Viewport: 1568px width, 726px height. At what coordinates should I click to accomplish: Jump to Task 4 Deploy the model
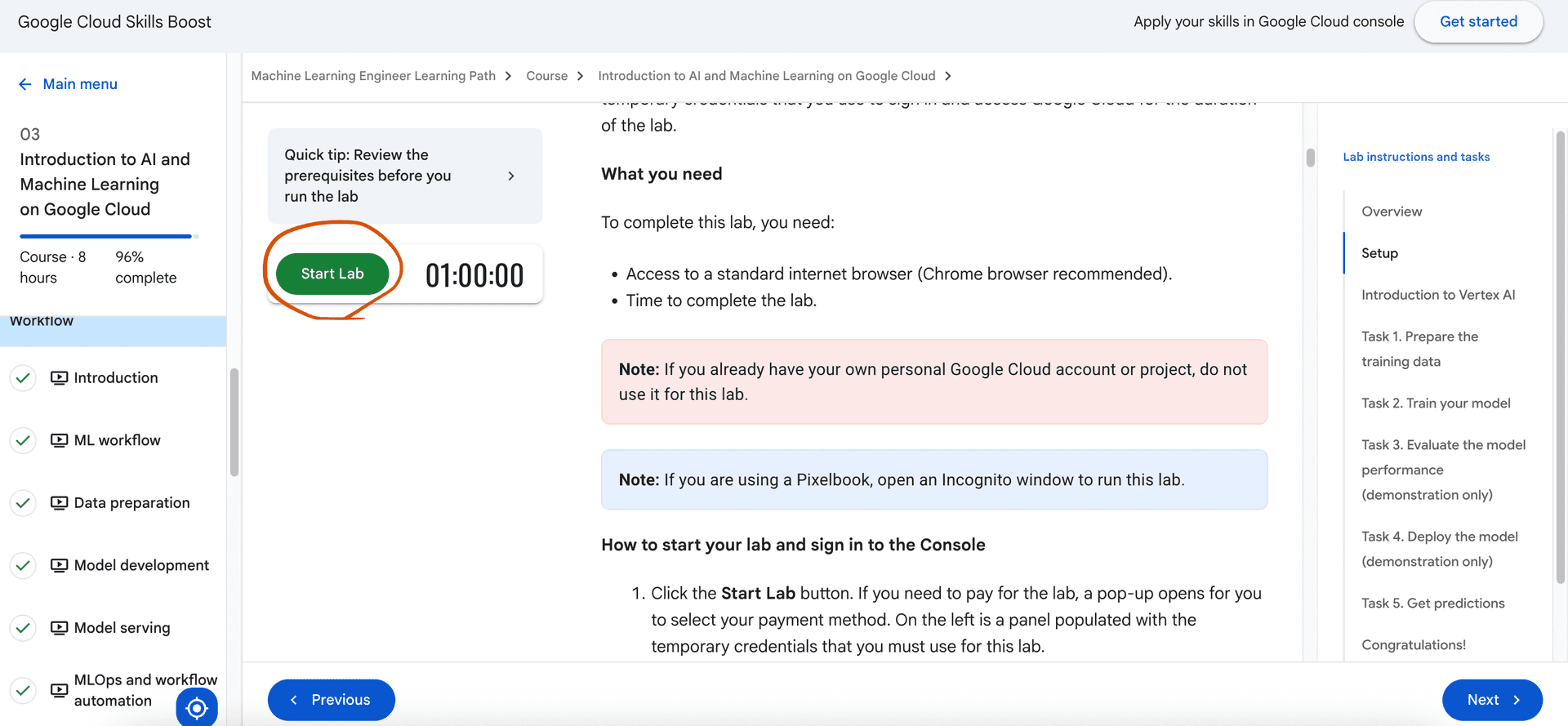coord(1439,549)
